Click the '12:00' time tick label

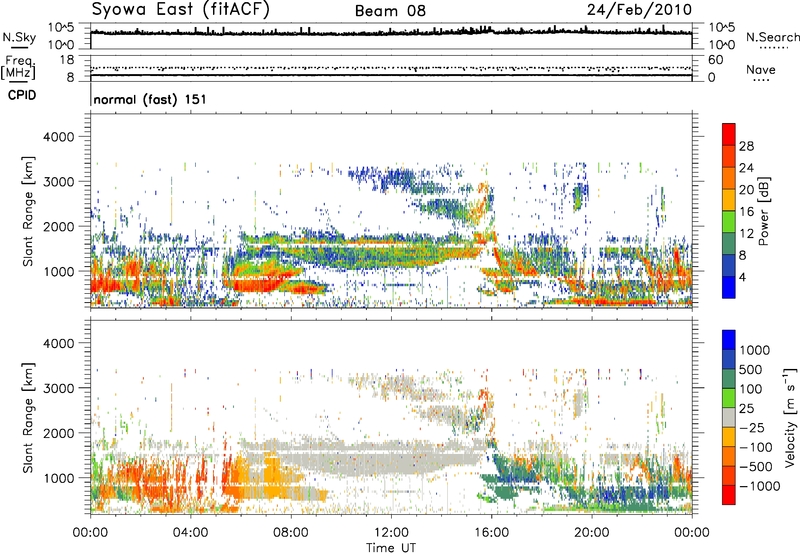(x=391, y=533)
